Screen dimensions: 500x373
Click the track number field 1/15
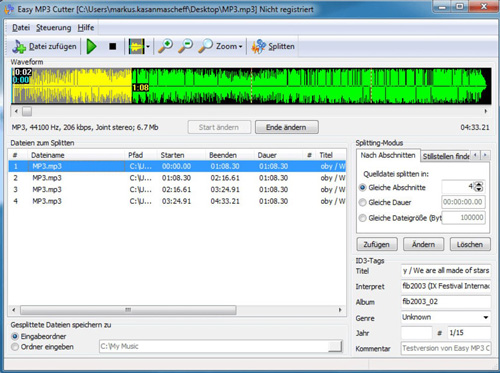pyautogui.click(x=469, y=333)
